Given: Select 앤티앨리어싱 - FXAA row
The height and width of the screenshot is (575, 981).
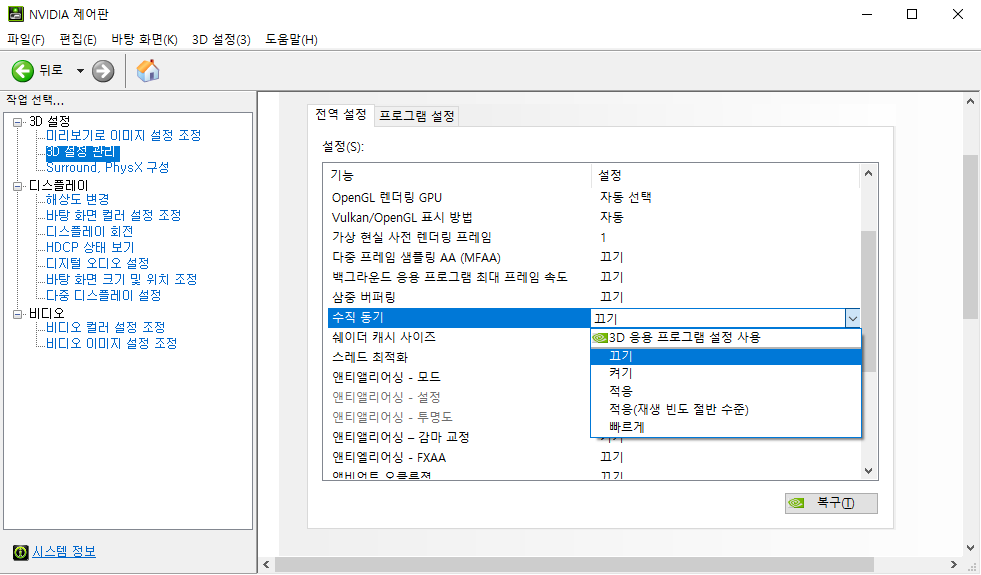Looking at the screenshot, I should (x=594, y=457).
